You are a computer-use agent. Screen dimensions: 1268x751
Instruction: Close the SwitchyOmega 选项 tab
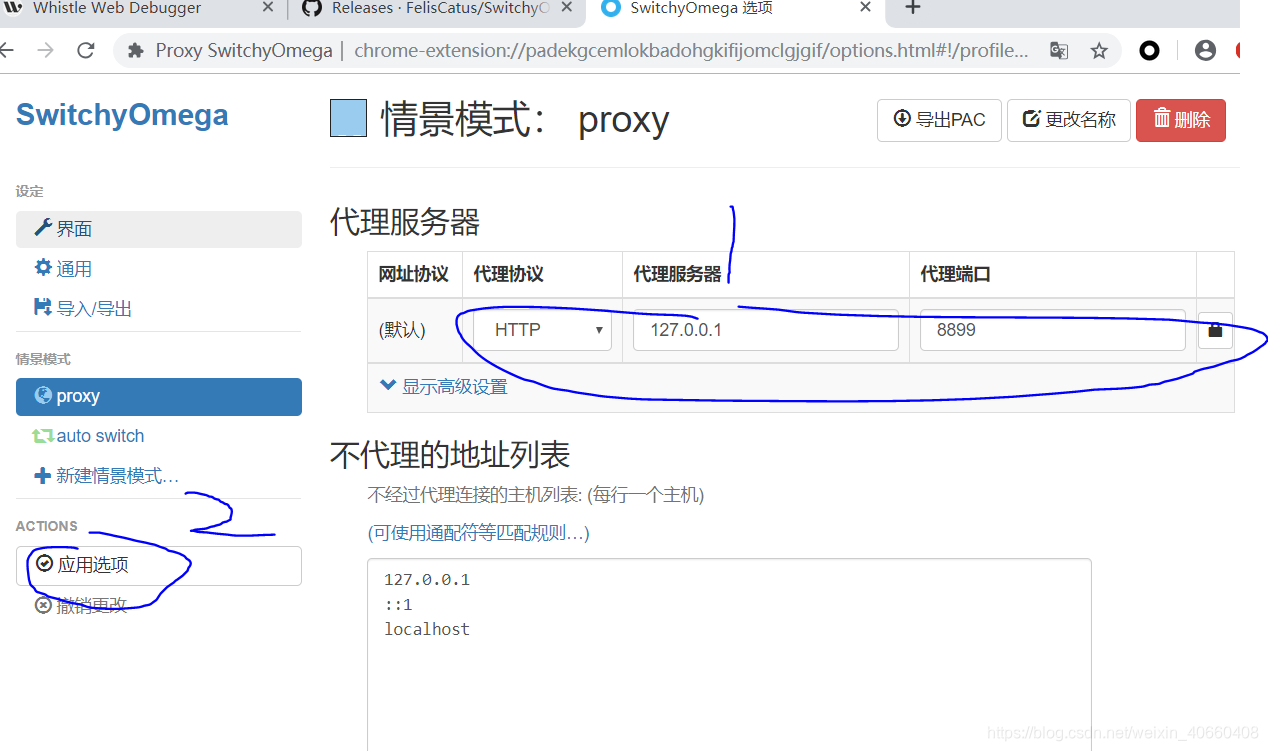866,8
